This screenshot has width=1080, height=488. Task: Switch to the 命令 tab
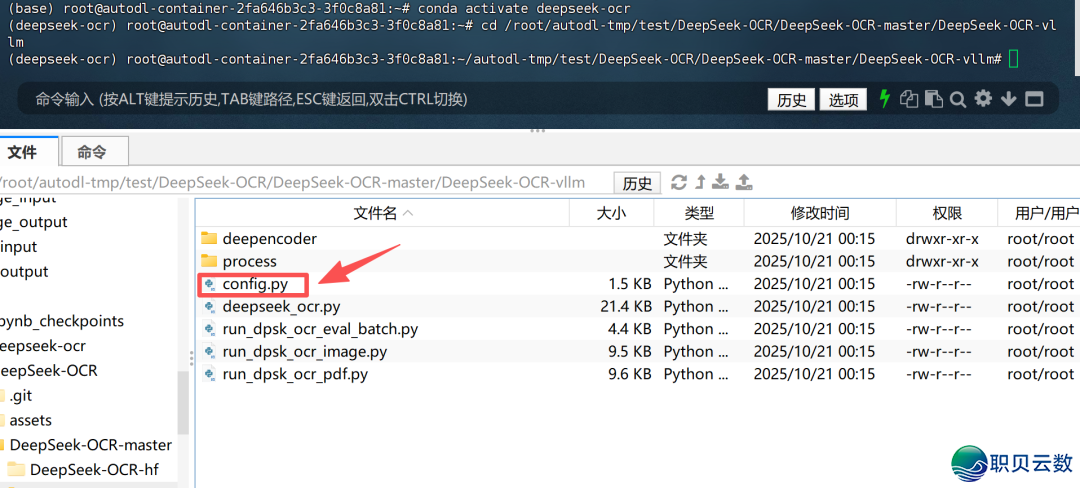point(94,152)
